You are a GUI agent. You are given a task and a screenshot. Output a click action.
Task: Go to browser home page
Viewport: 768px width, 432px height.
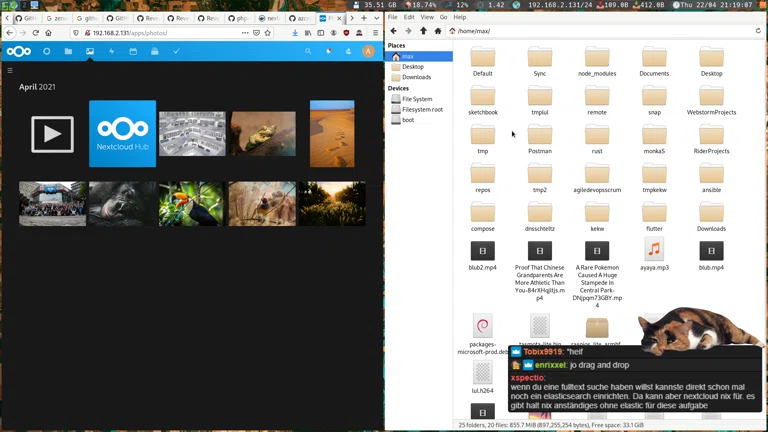coord(48,33)
